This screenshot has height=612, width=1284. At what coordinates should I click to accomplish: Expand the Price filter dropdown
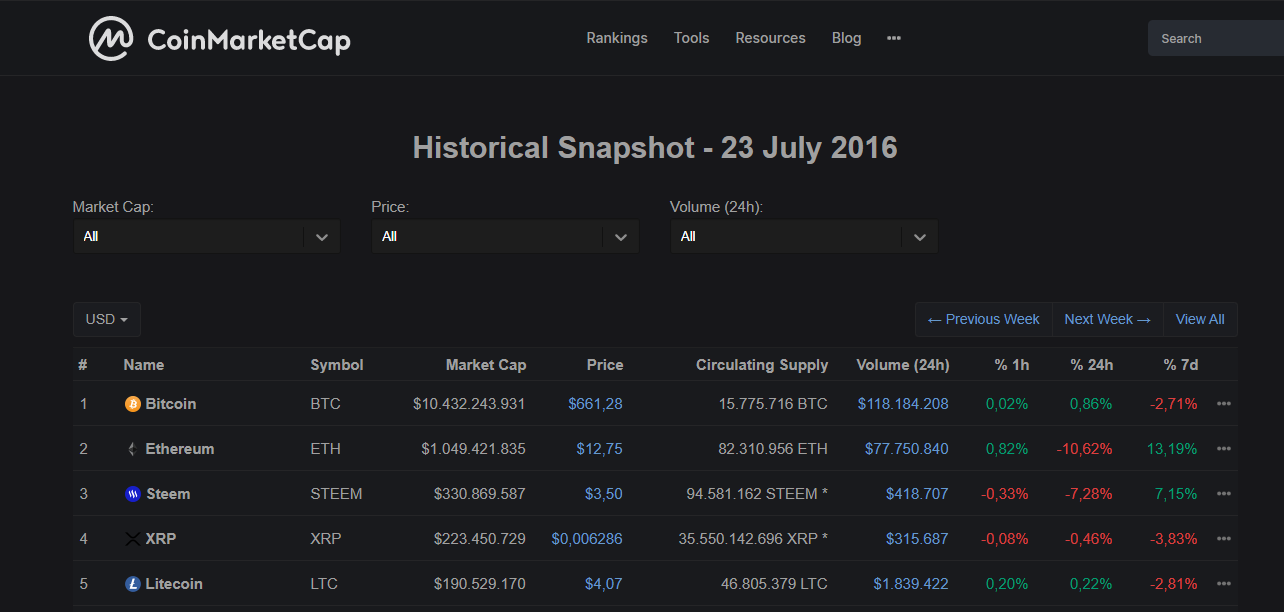tap(504, 237)
